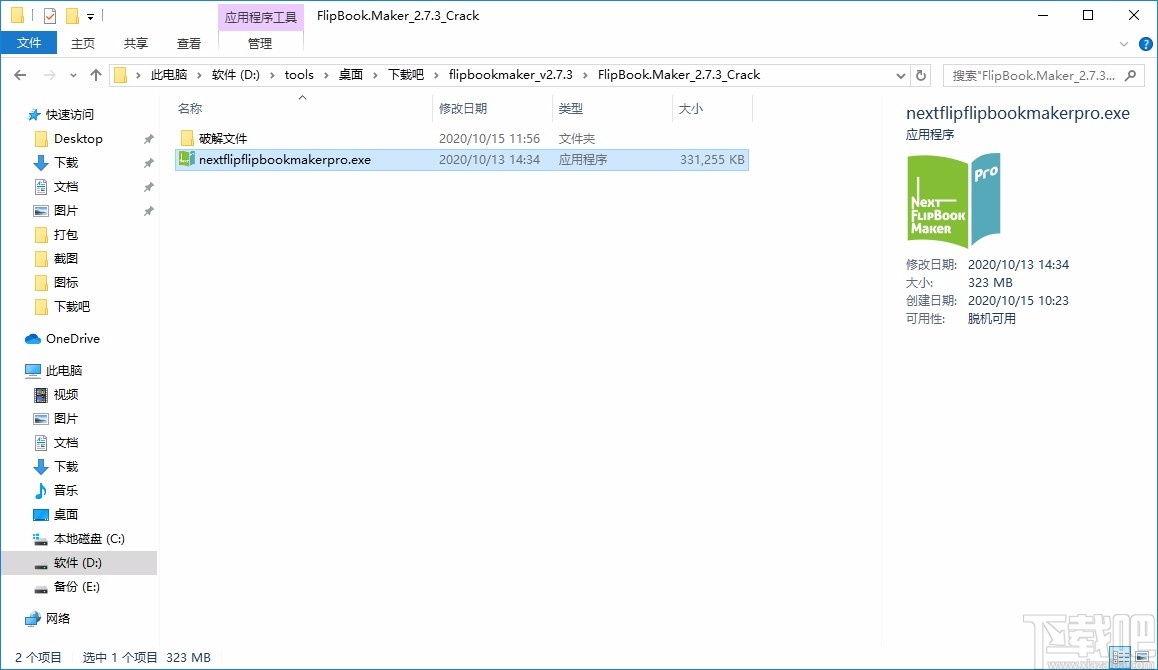
Task: Click the Refresh icon in address bar
Action: pyautogui.click(x=921, y=74)
